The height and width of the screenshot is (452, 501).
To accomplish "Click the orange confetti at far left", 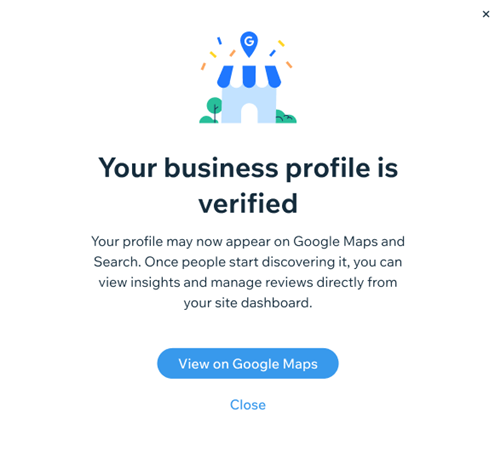I will click(203, 66).
